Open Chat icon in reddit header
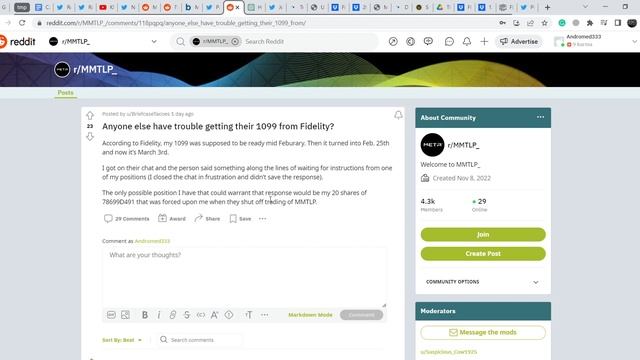The image size is (640, 360). click(449, 41)
